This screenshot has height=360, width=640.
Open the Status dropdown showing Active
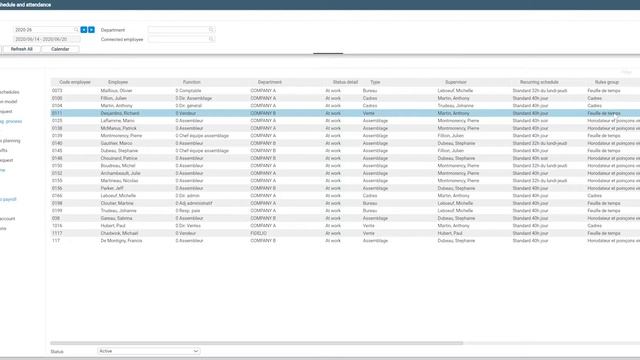[149, 351]
